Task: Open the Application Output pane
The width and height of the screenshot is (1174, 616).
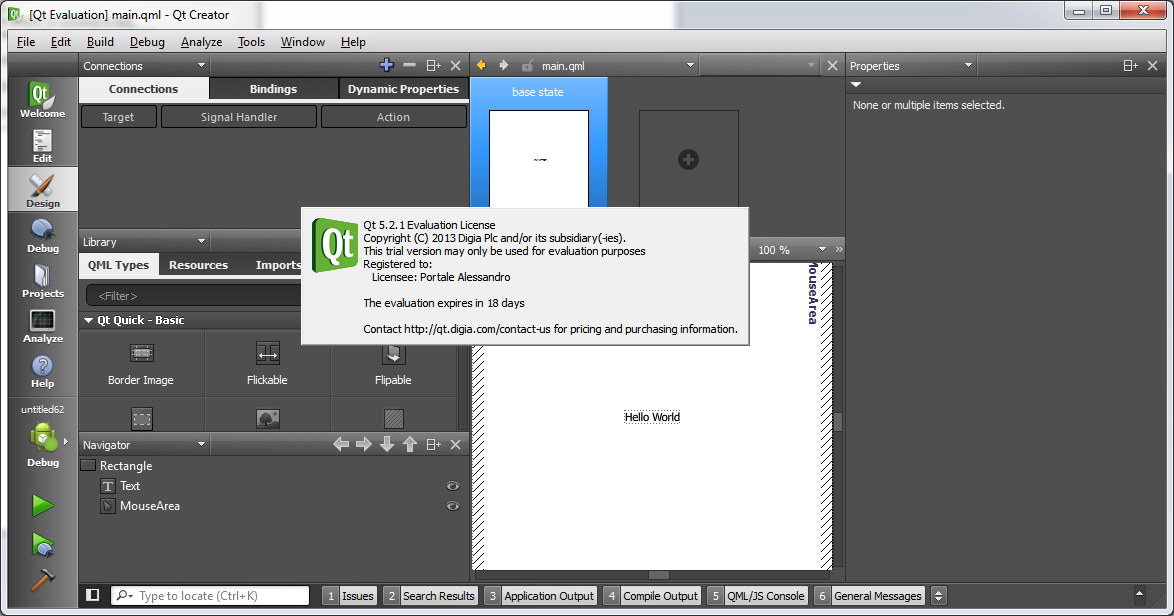Action: [x=548, y=596]
